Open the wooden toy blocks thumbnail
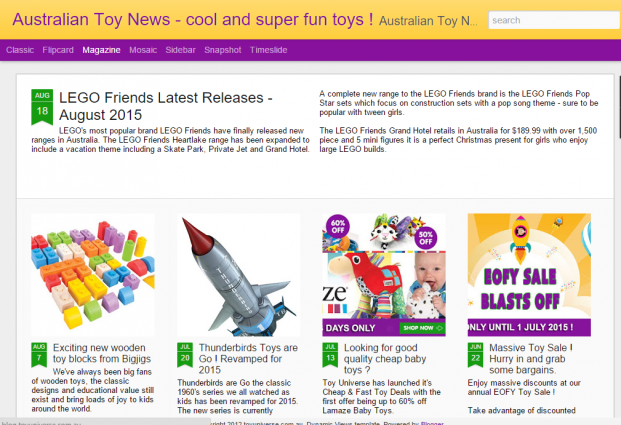The image size is (621, 425). [x=92, y=275]
